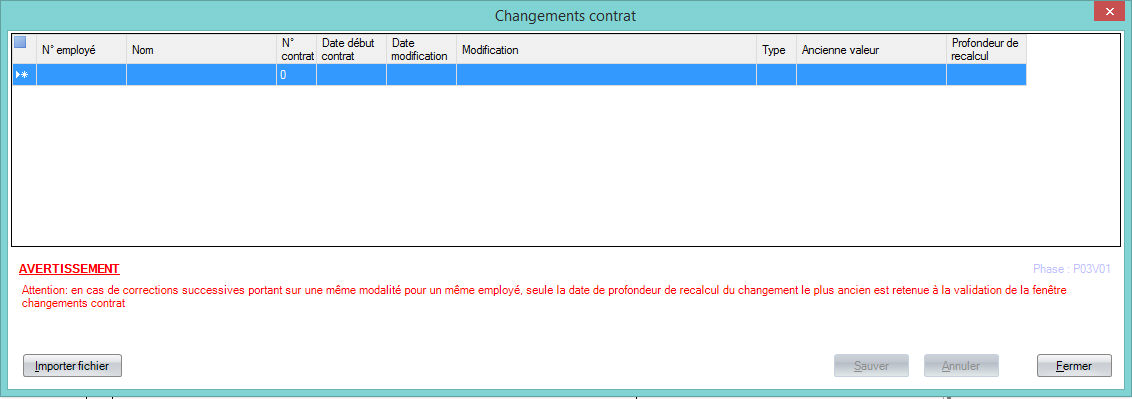Image resolution: width=1132 pixels, height=399 pixels.
Task: Click the Ancienne valeur column header
Action: (x=871, y=50)
